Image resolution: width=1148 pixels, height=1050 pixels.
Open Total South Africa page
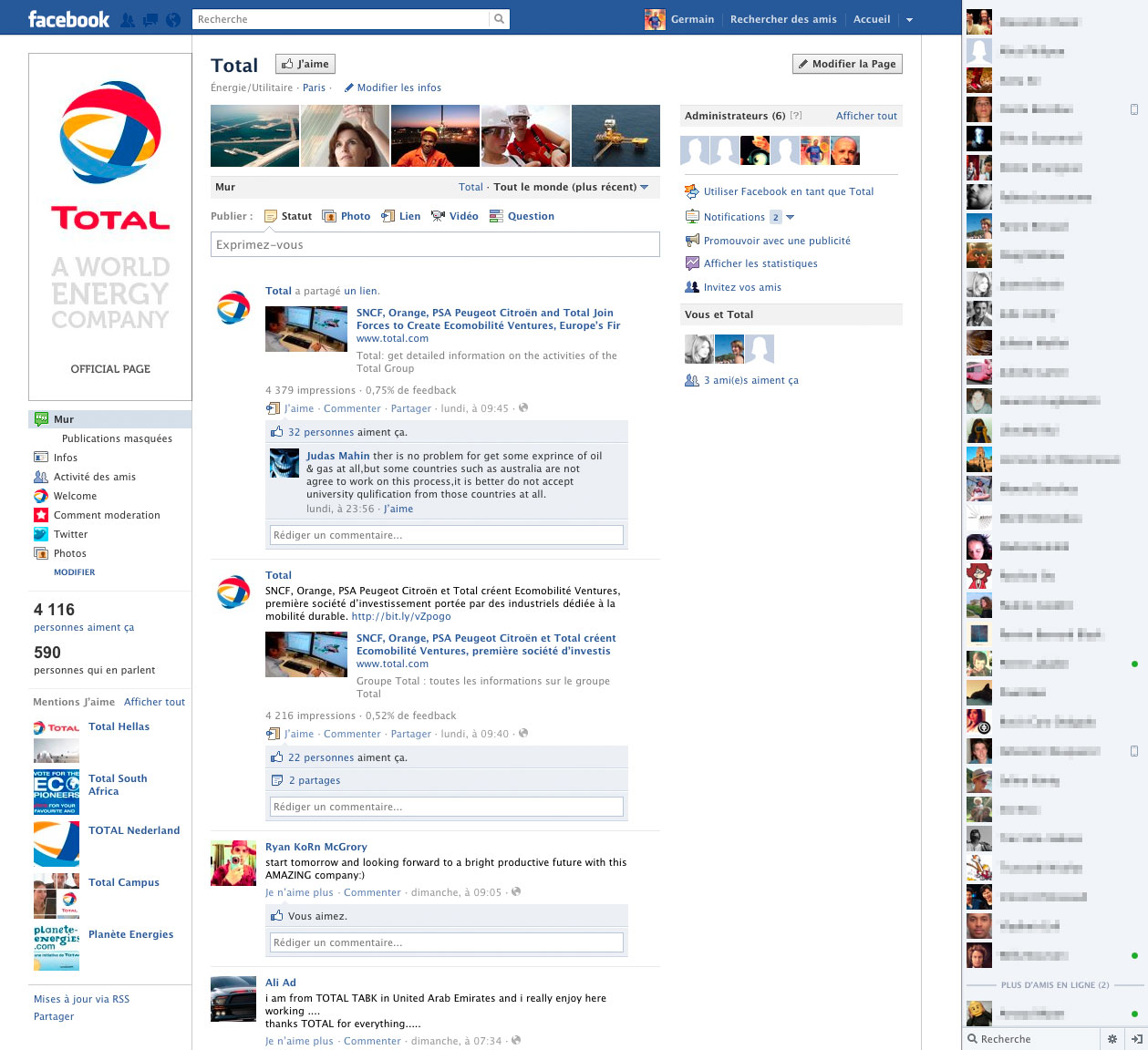(x=118, y=785)
